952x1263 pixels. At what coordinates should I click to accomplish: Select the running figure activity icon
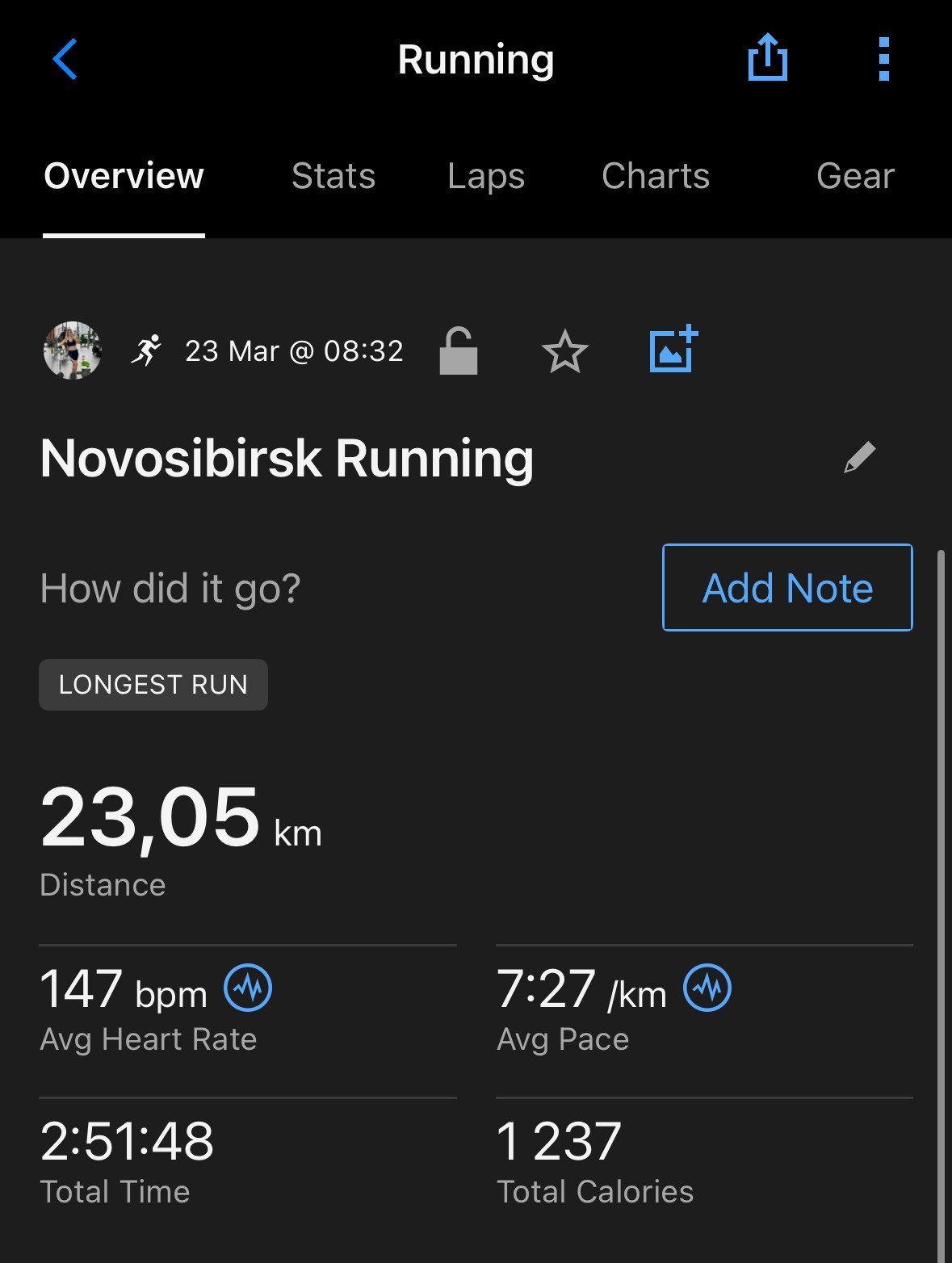146,350
